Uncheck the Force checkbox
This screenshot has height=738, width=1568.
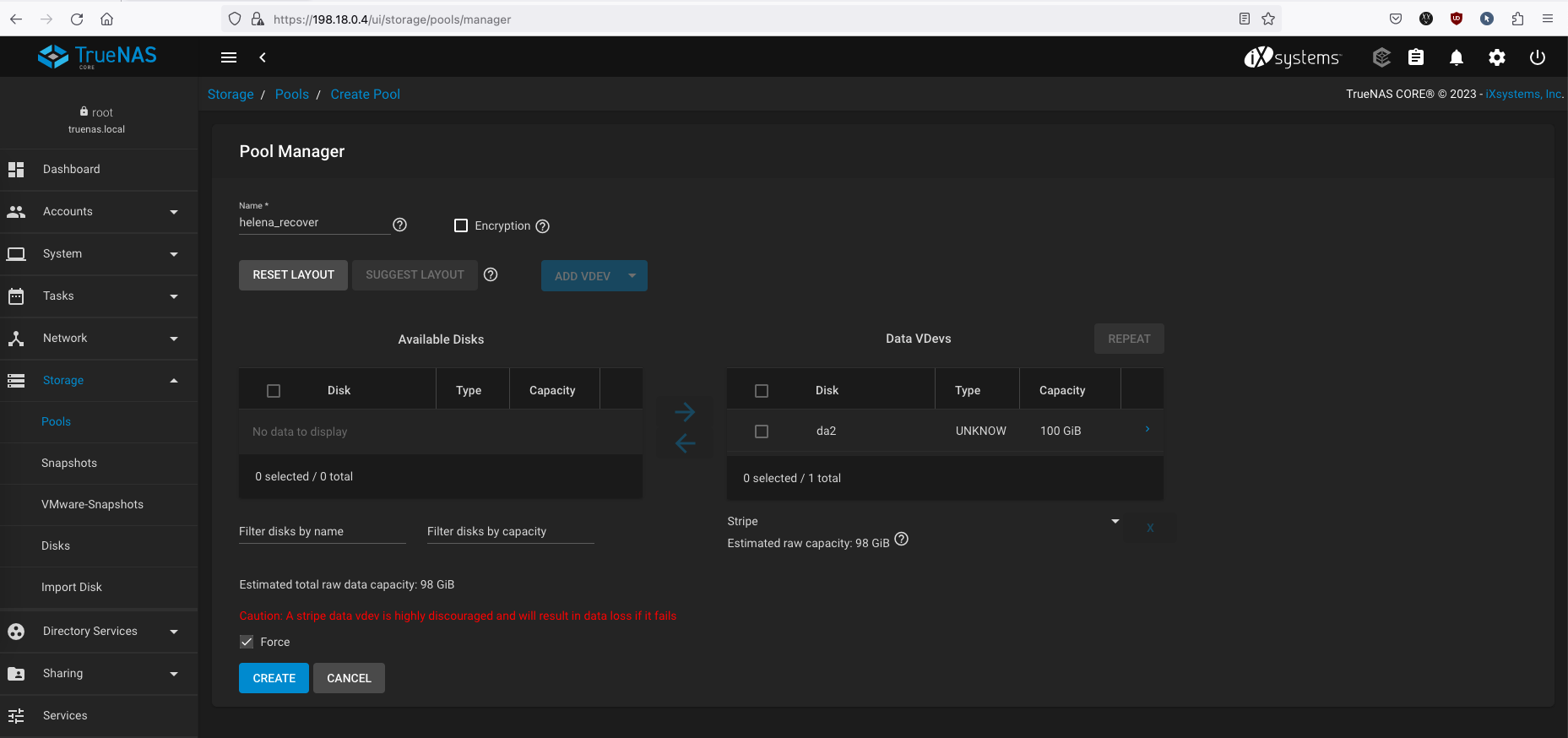pyautogui.click(x=247, y=642)
